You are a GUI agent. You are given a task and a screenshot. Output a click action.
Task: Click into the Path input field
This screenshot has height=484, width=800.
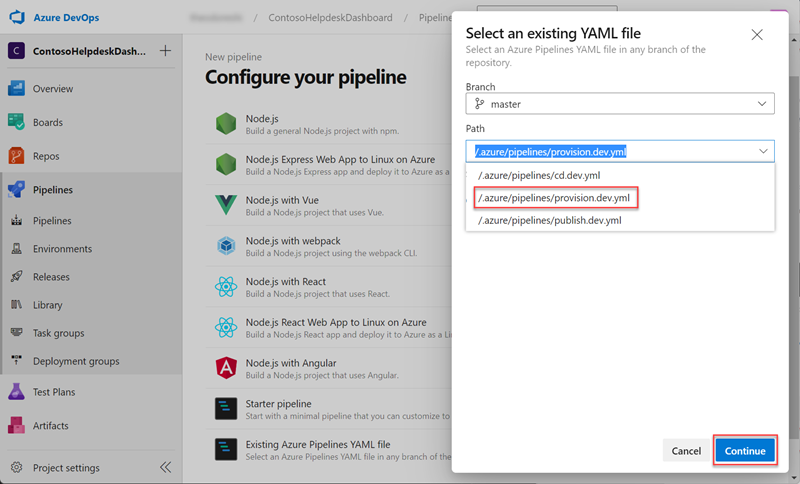coord(620,151)
